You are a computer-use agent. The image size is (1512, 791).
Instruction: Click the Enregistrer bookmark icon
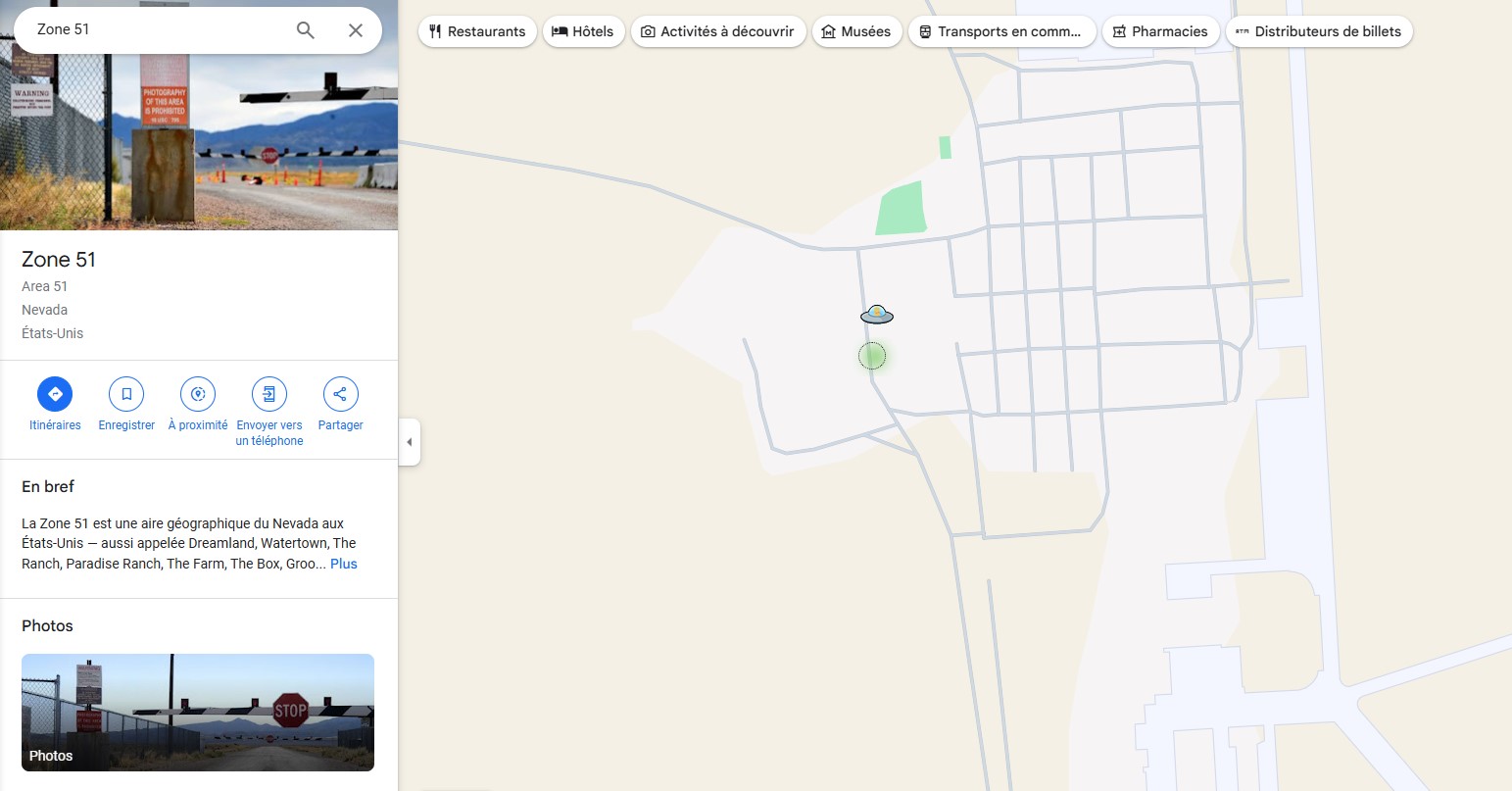click(126, 394)
